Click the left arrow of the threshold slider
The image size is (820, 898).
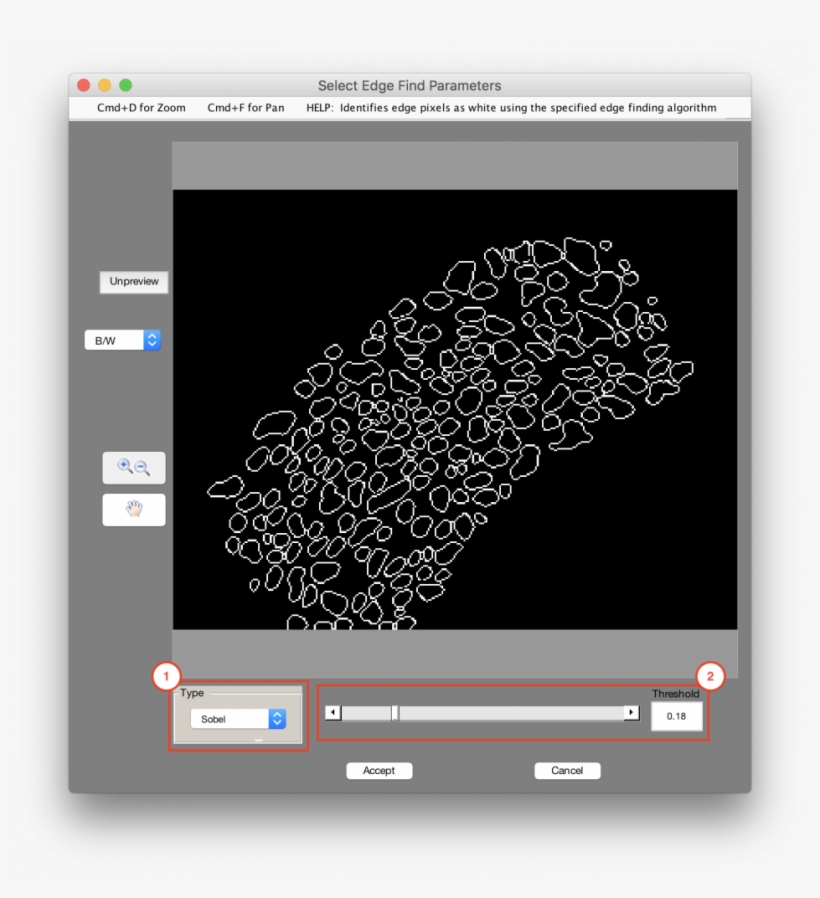click(331, 712)
